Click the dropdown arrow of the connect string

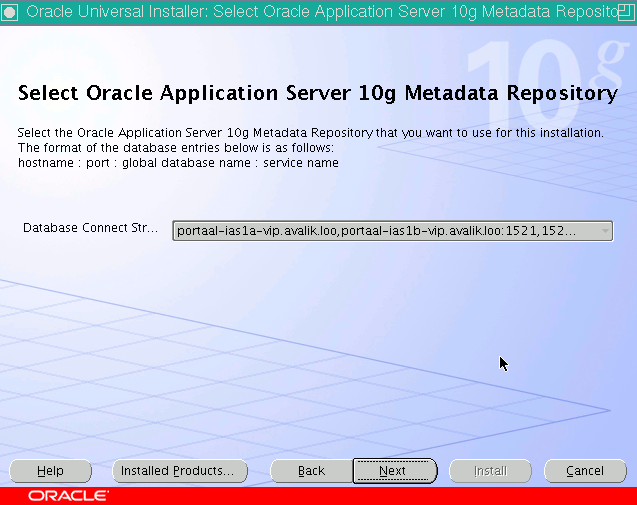click(605, 231)
